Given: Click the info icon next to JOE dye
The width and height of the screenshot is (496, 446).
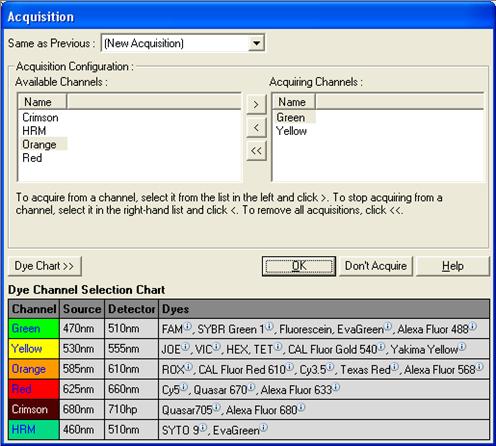Looking at the screenshot, I should 185,346.
